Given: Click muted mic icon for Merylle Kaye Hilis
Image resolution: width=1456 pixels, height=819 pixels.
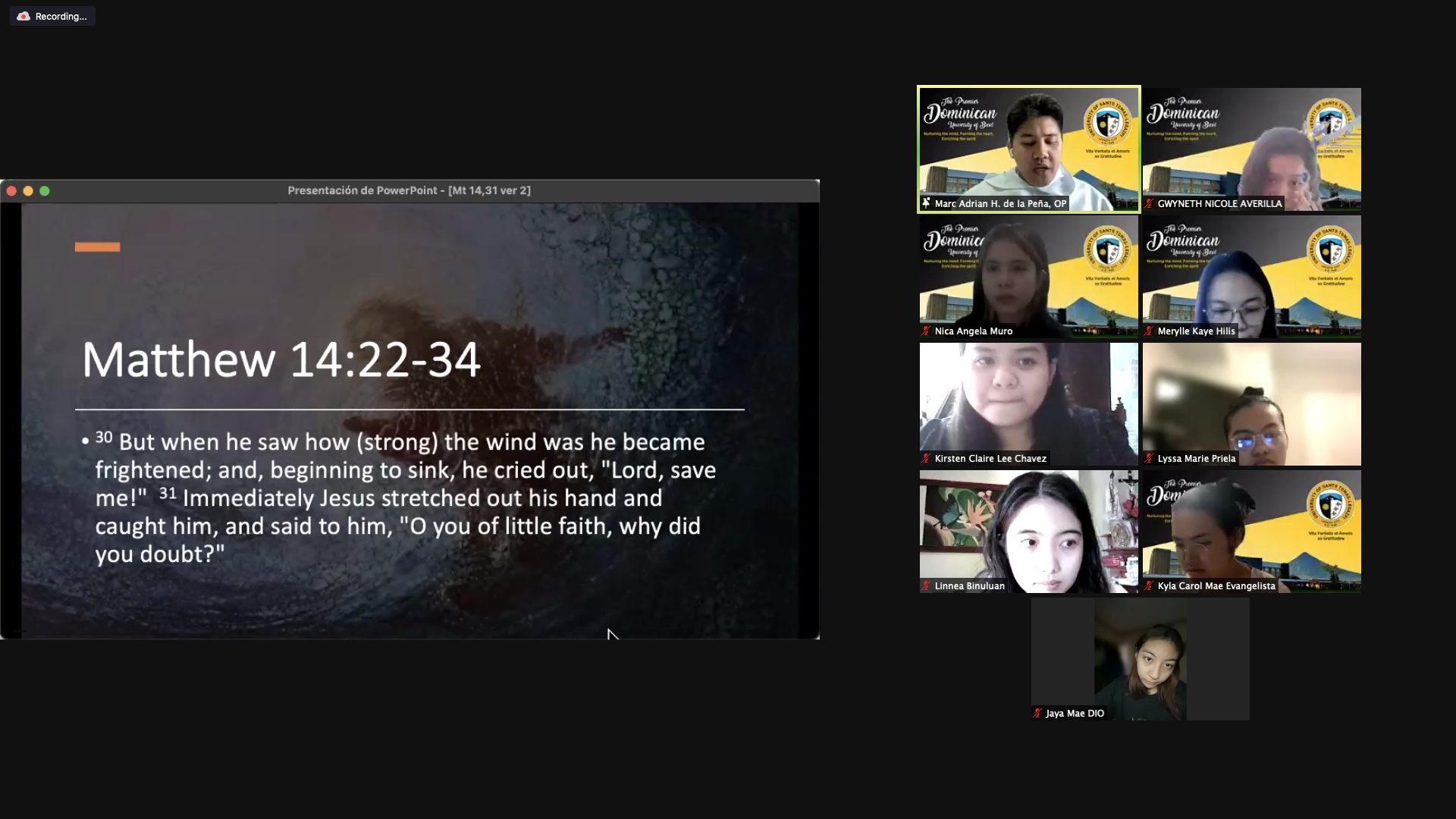Looking at the screenshot, I should [1150, 331].
